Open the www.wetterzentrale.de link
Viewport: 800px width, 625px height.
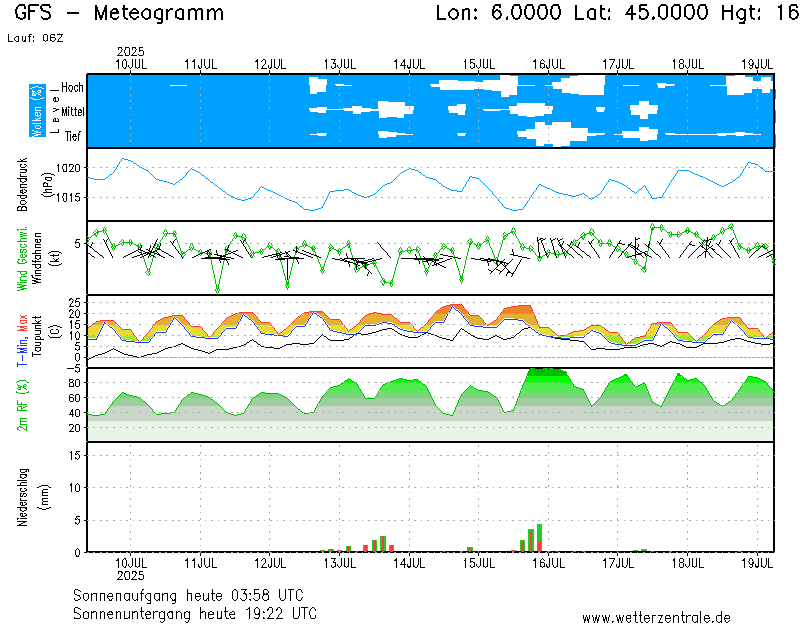[656, 618]
